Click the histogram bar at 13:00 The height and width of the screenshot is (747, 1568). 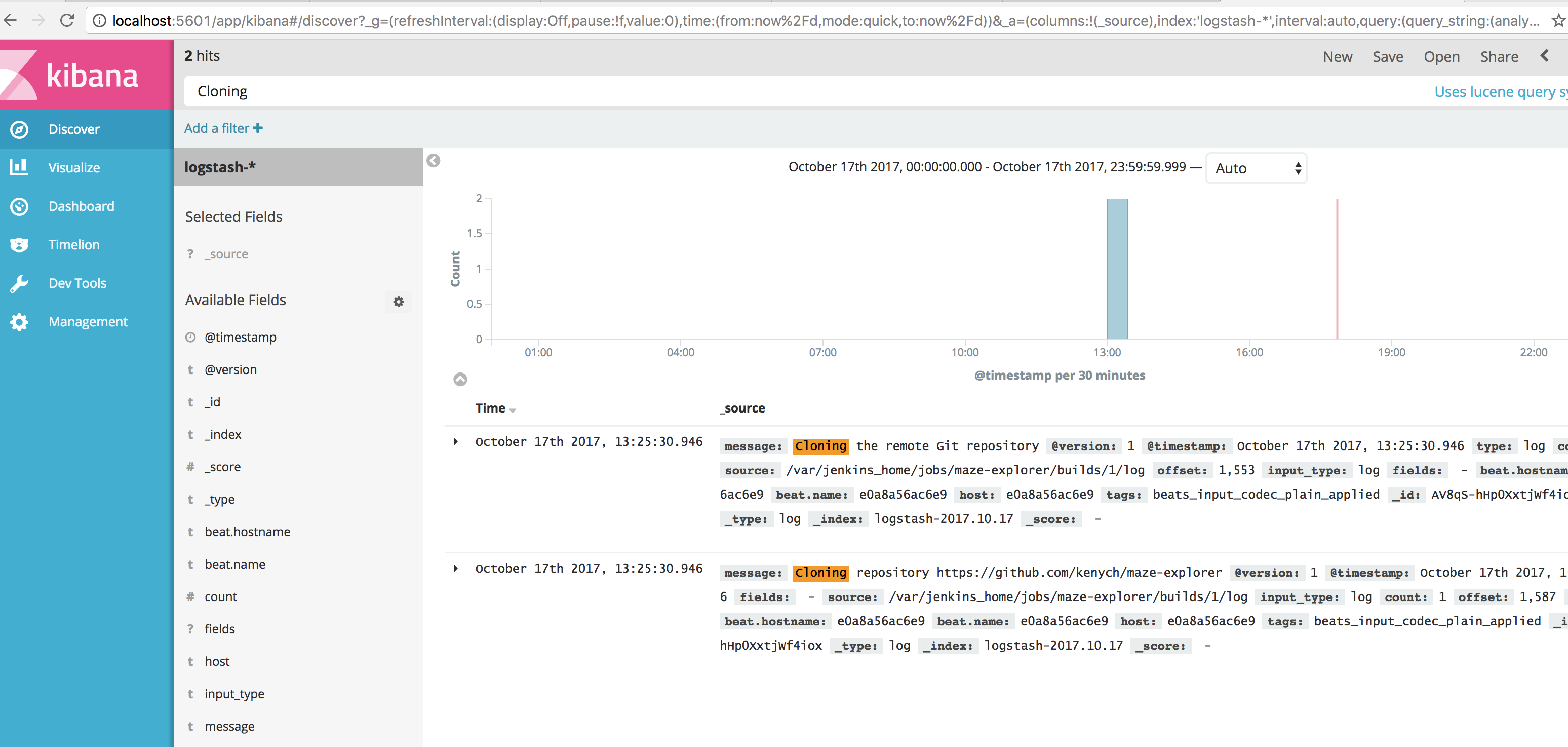coord(1117,269)
